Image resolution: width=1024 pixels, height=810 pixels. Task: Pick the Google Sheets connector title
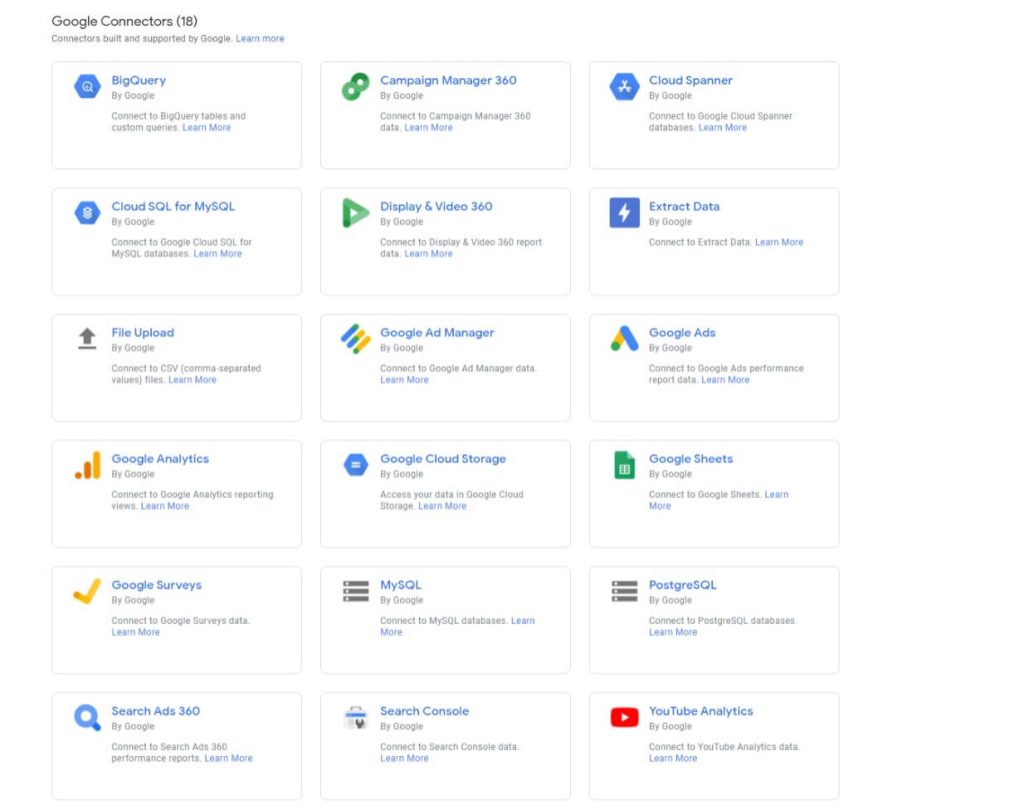pyautogui.click(x=690, y=459)
